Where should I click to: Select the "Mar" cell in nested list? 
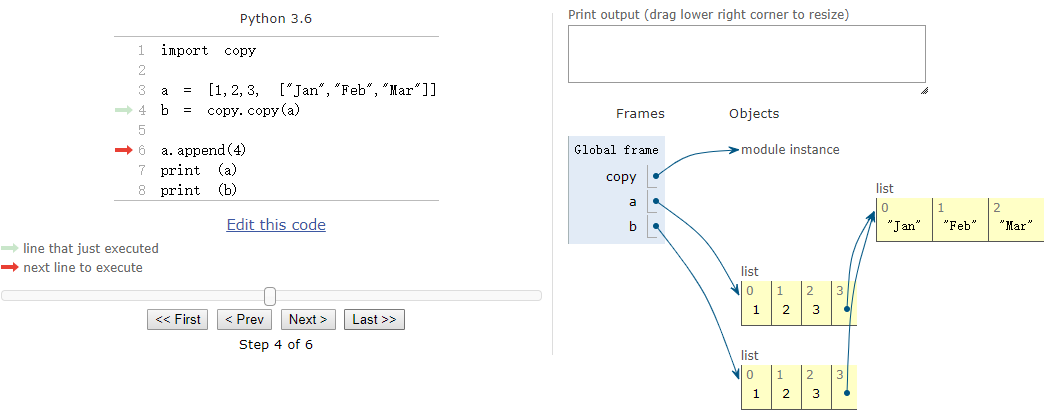1015,226
